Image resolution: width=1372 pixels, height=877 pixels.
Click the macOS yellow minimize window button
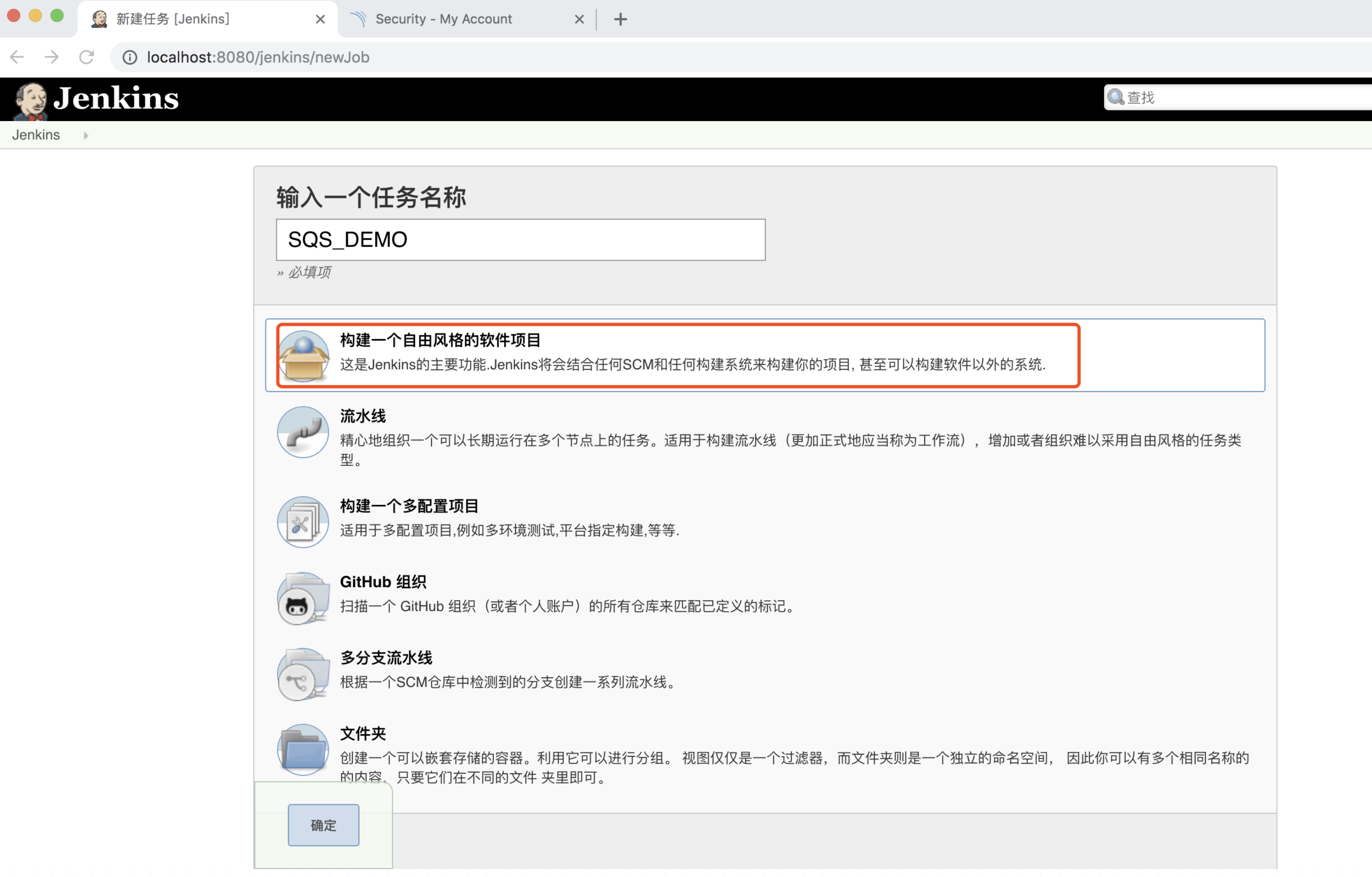pos(35,15)
